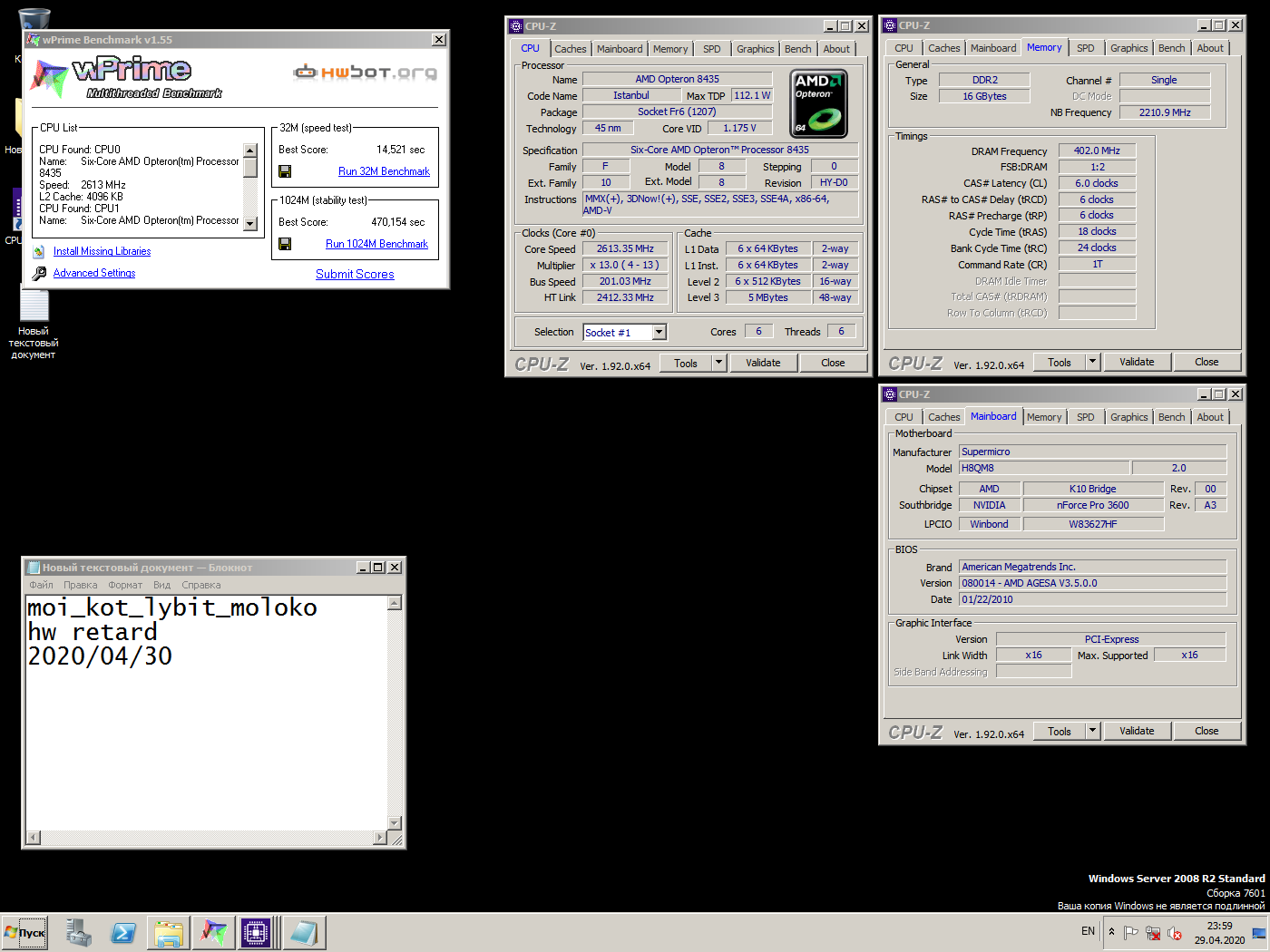Switch to CPU-Z in the taskbar

[x=257, y=933]
